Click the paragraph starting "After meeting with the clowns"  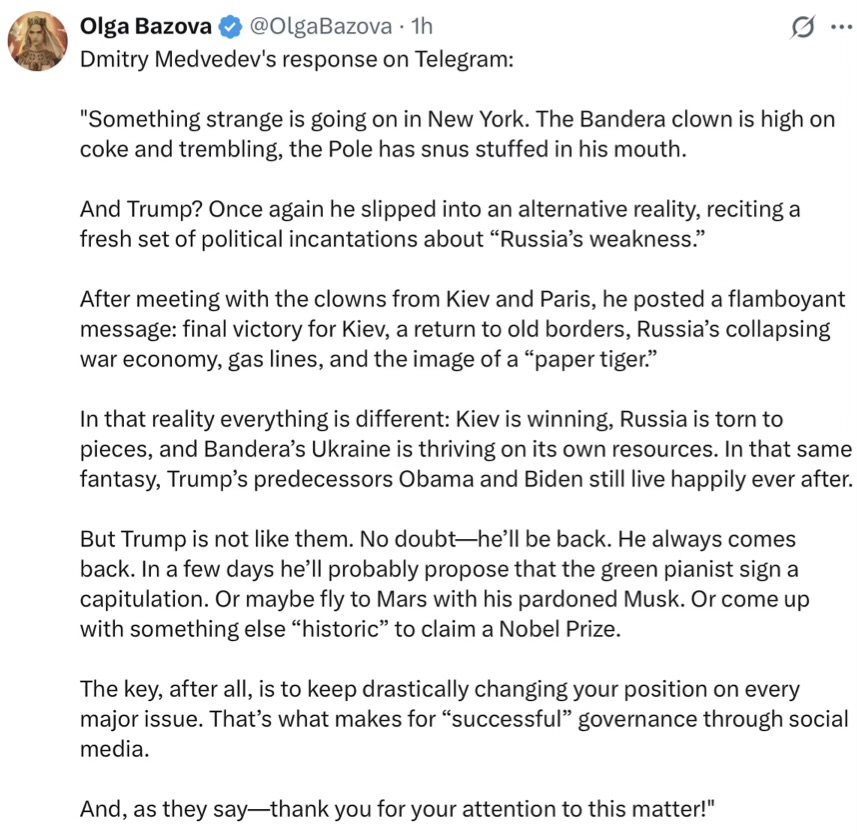click(462, 329)
